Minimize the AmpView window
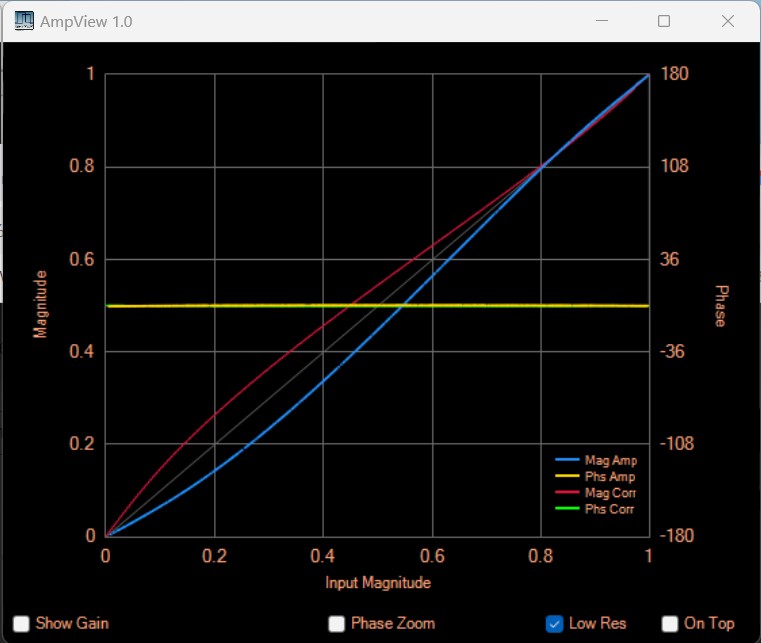This screenshot has height=643, width=761. [602, 21]
